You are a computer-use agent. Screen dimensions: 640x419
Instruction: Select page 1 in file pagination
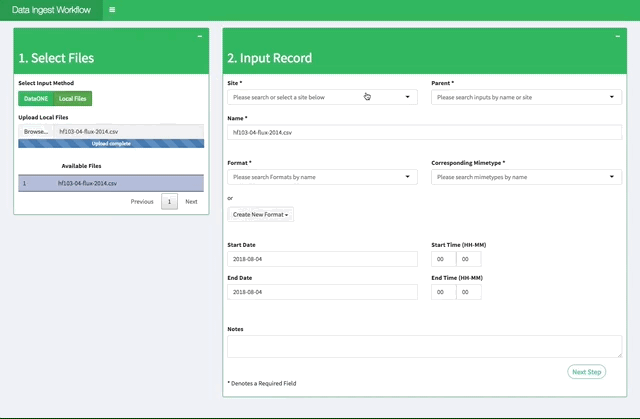point(169,201)
